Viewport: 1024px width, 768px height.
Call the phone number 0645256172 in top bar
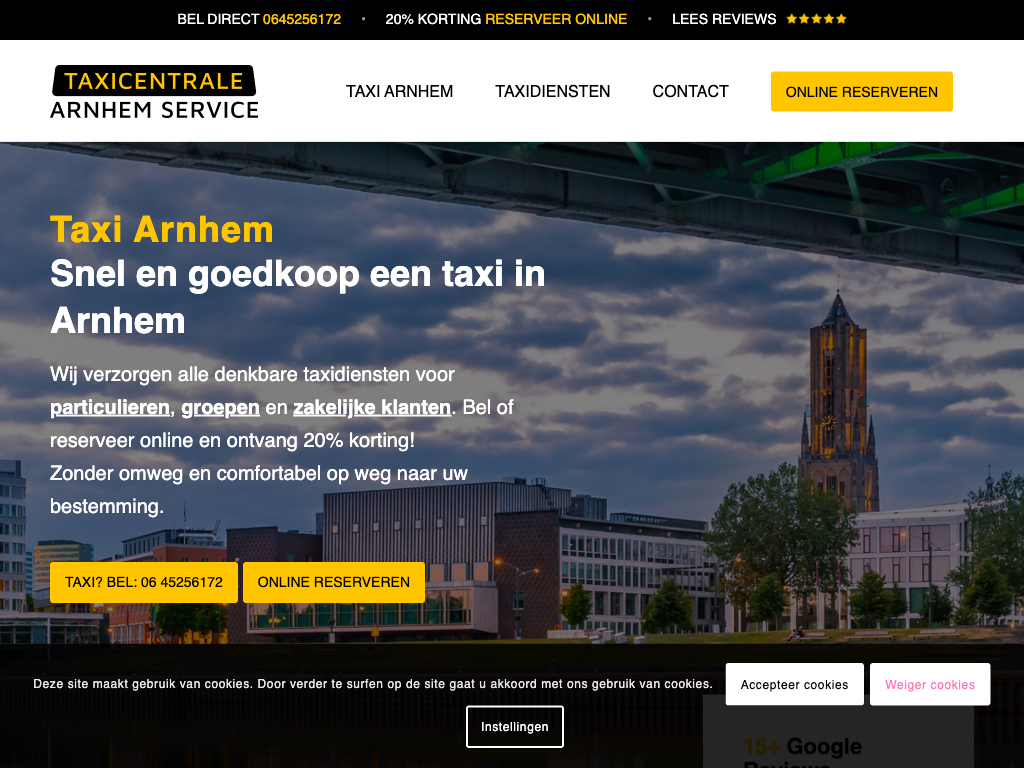[302, 19]
